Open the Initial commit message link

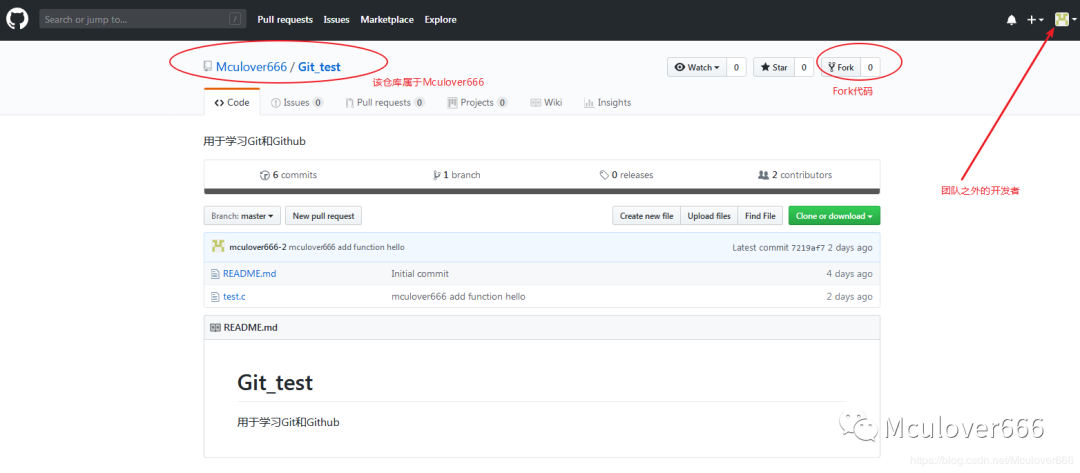[419, 273]
